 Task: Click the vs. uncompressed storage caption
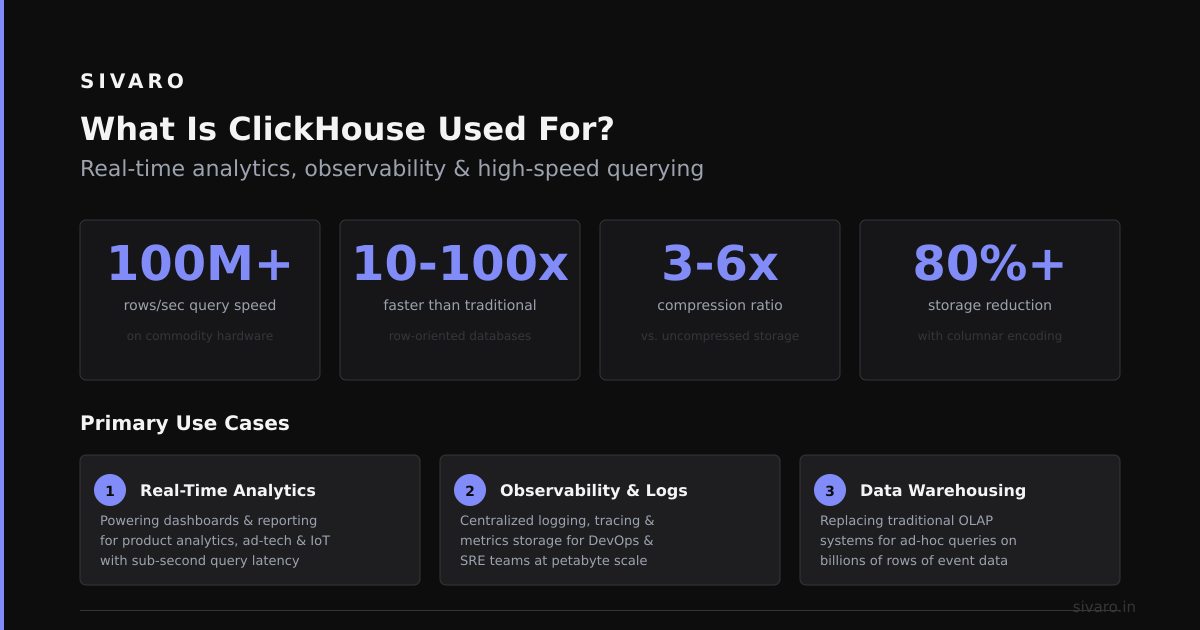click(x=720, y=336)
